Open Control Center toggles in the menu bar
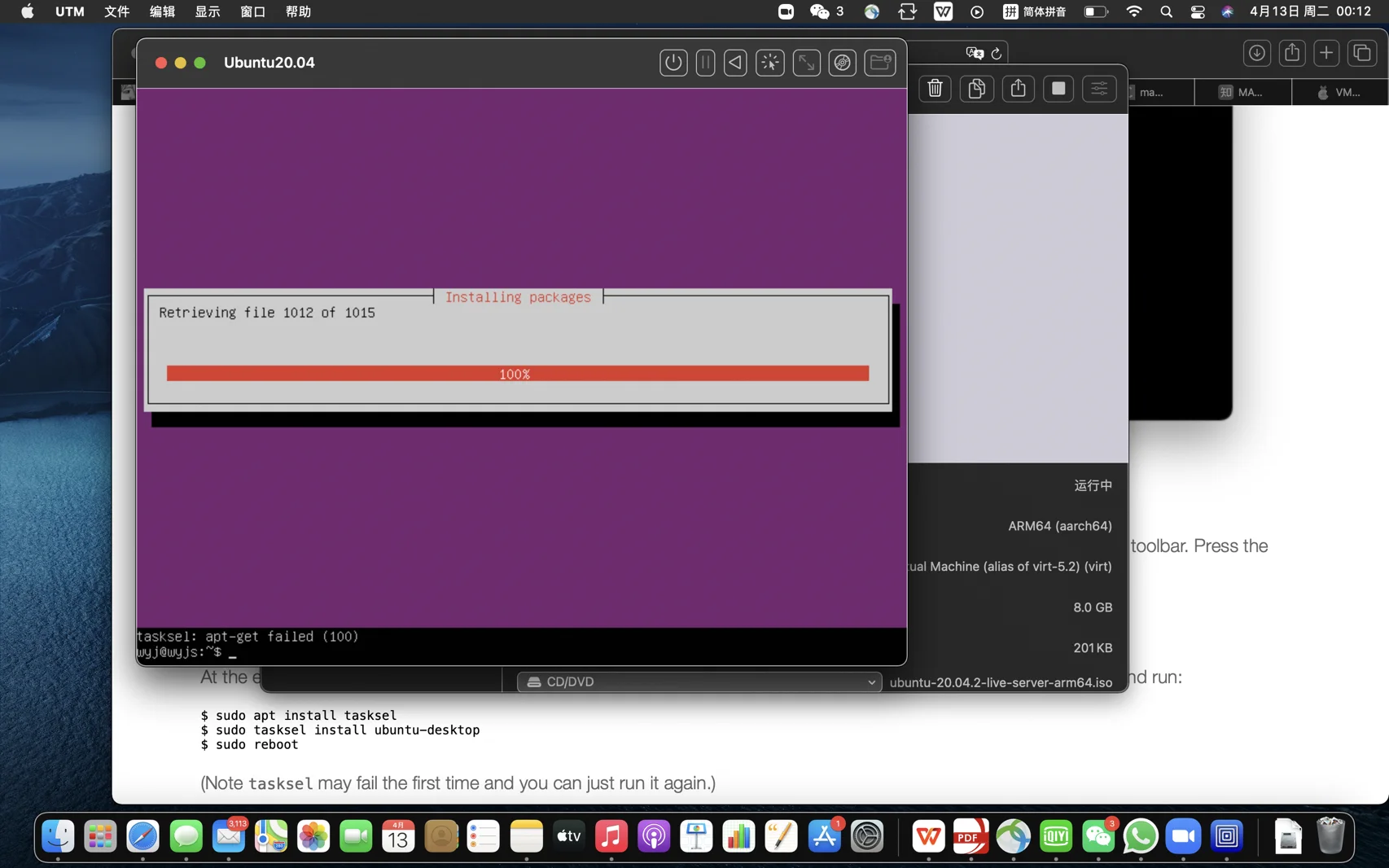 1197,11
